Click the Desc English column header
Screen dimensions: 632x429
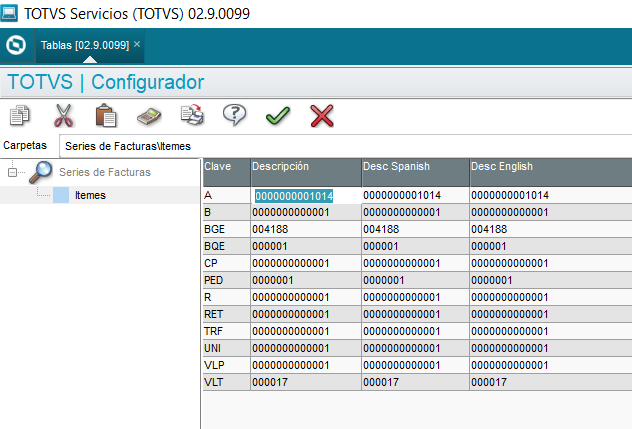coord(551,172)
